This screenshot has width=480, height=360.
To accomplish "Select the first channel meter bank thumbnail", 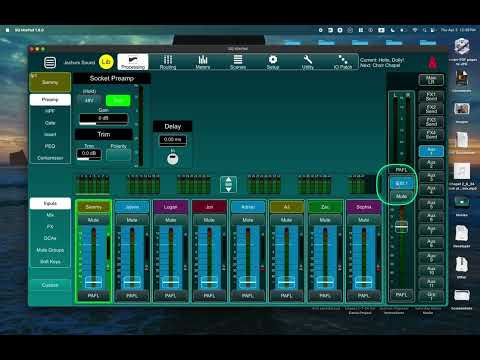I will point(93,184).
